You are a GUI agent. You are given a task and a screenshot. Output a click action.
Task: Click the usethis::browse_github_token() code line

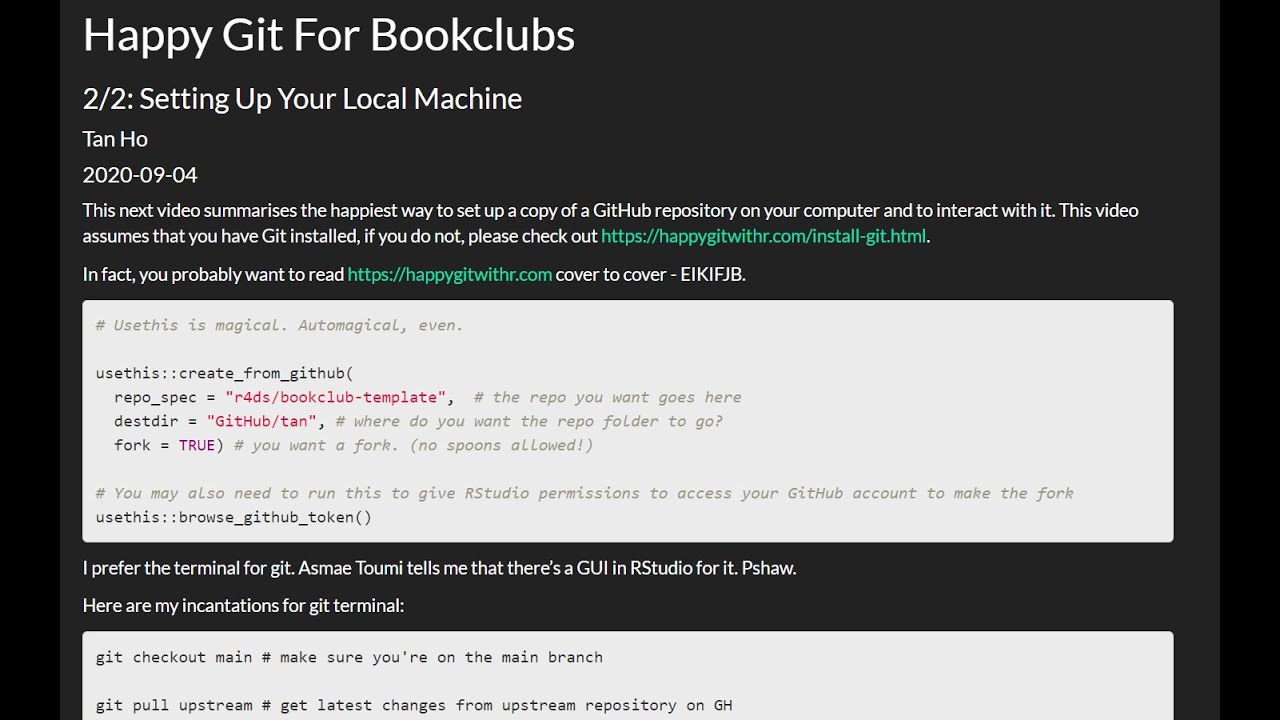click(x=234, y=517)
